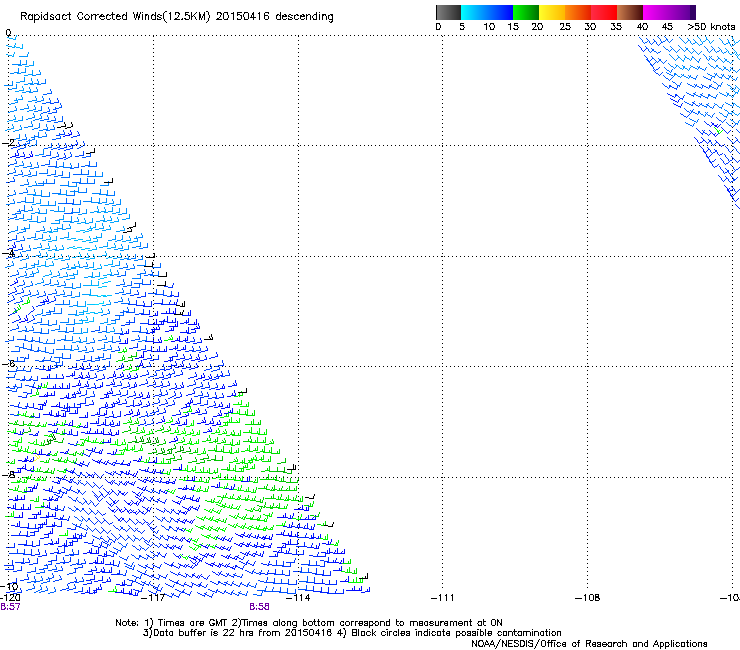The image size is (740, 650).
Task: Select the yellow 20–25 knot legend segment
Action: pyautogui.click(x=552, y=12)
